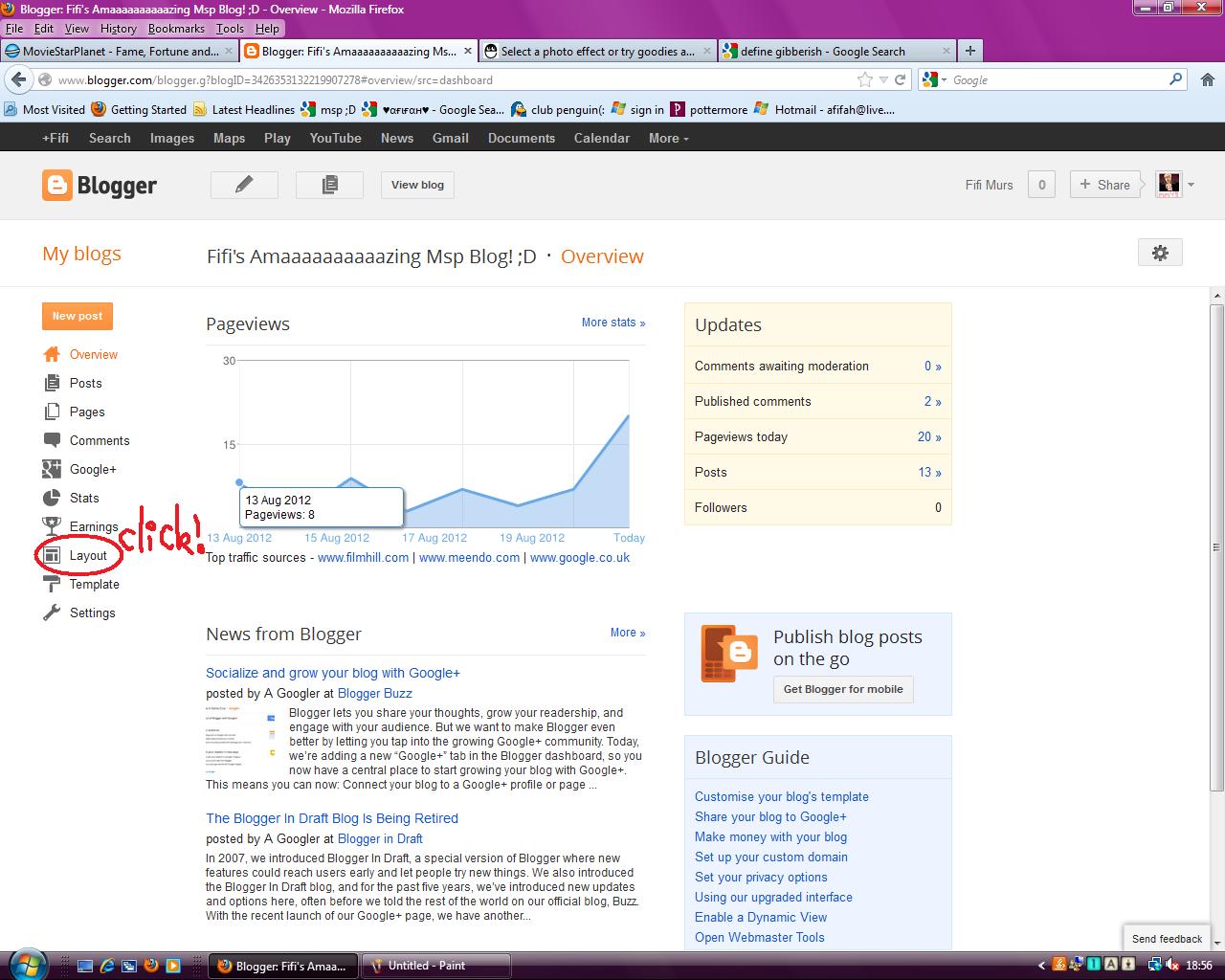Open pottermore bookmark
1225x980 pixels.
pyautogui.click(x=709, y=109)
